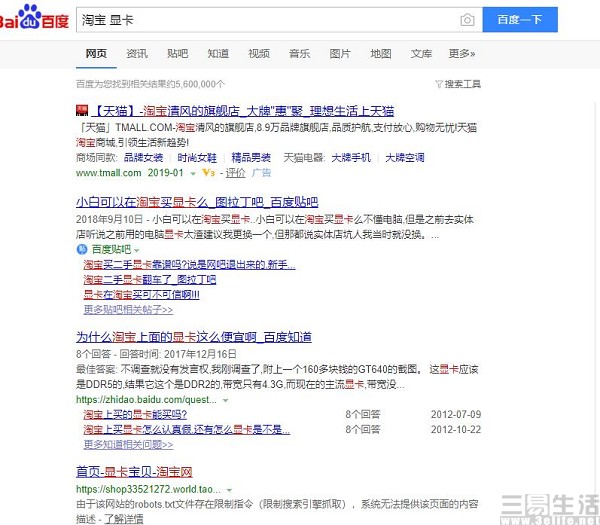The width and height of the screenshot is (600, 525).
Task: Switch to the 文库 tab
Action: point(421,54)
